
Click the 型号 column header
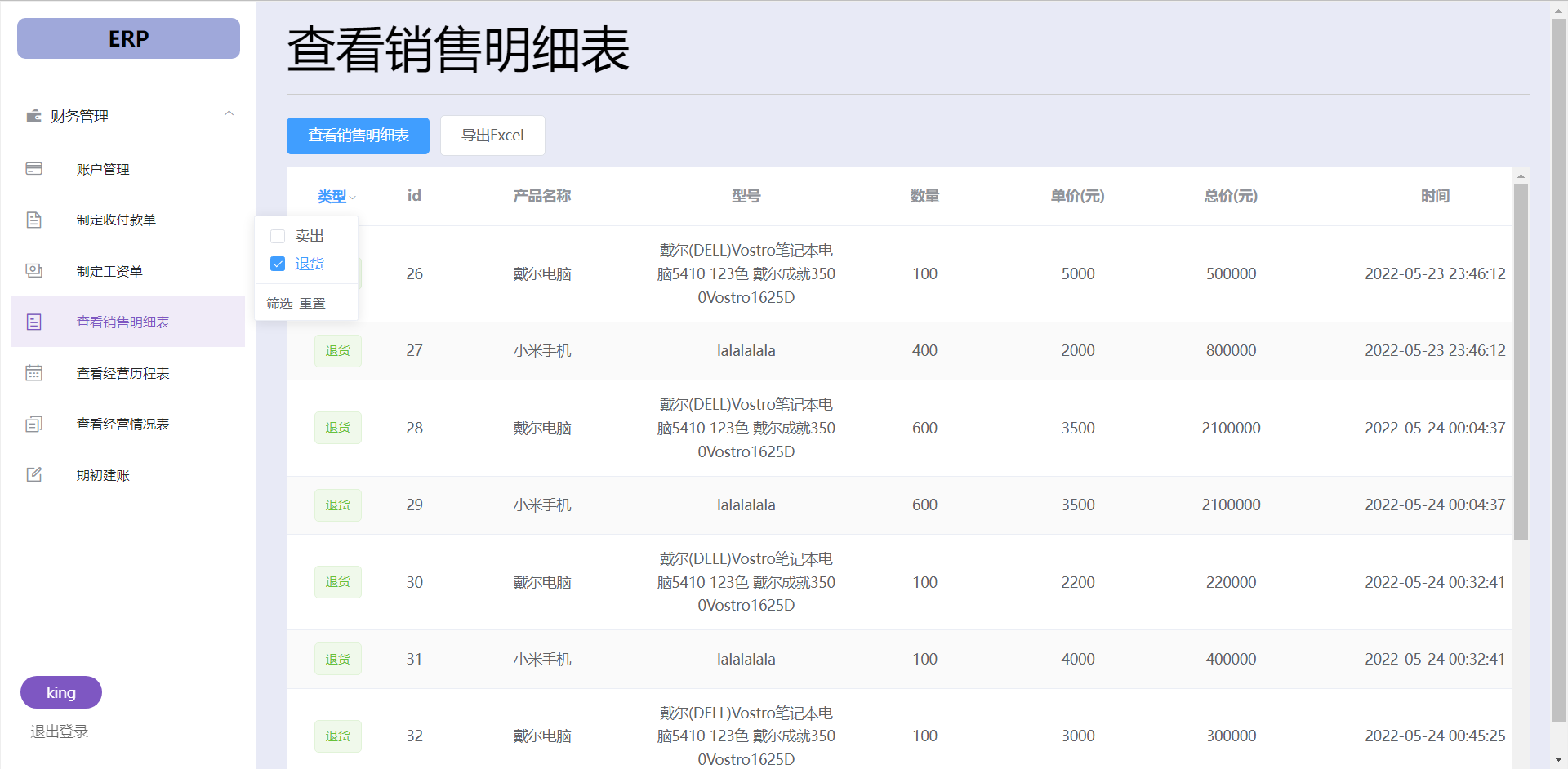tap(746, 196)
